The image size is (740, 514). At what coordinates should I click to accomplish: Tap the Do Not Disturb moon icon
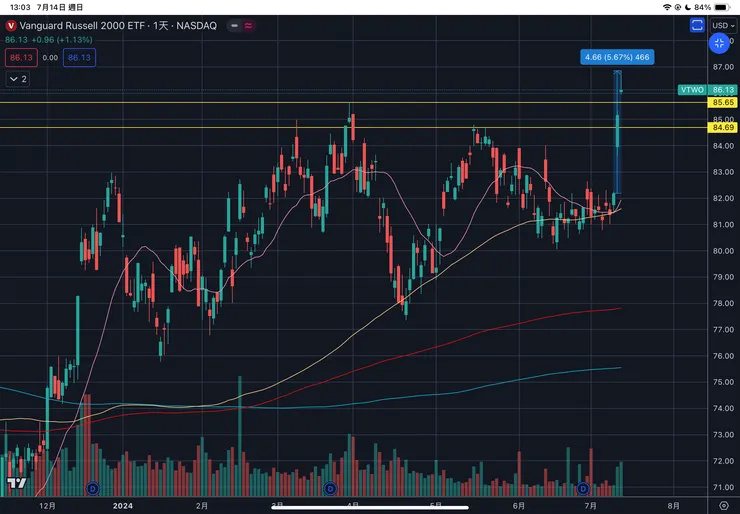click(x=688, y=7)
